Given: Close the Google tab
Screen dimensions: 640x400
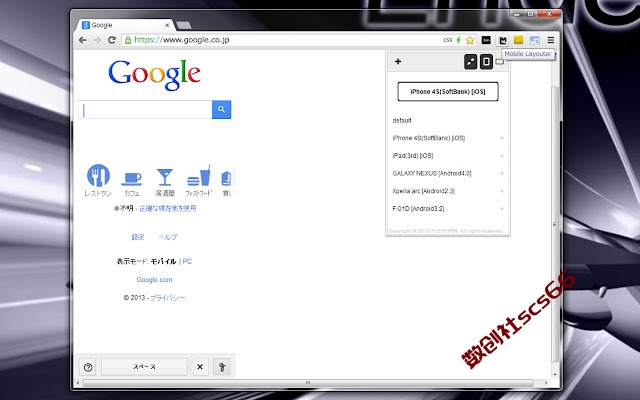Looking at the screenshot, I should [167, 25].
